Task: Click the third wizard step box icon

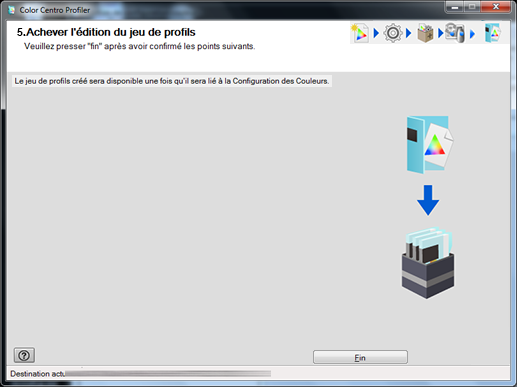Action: 425,33
